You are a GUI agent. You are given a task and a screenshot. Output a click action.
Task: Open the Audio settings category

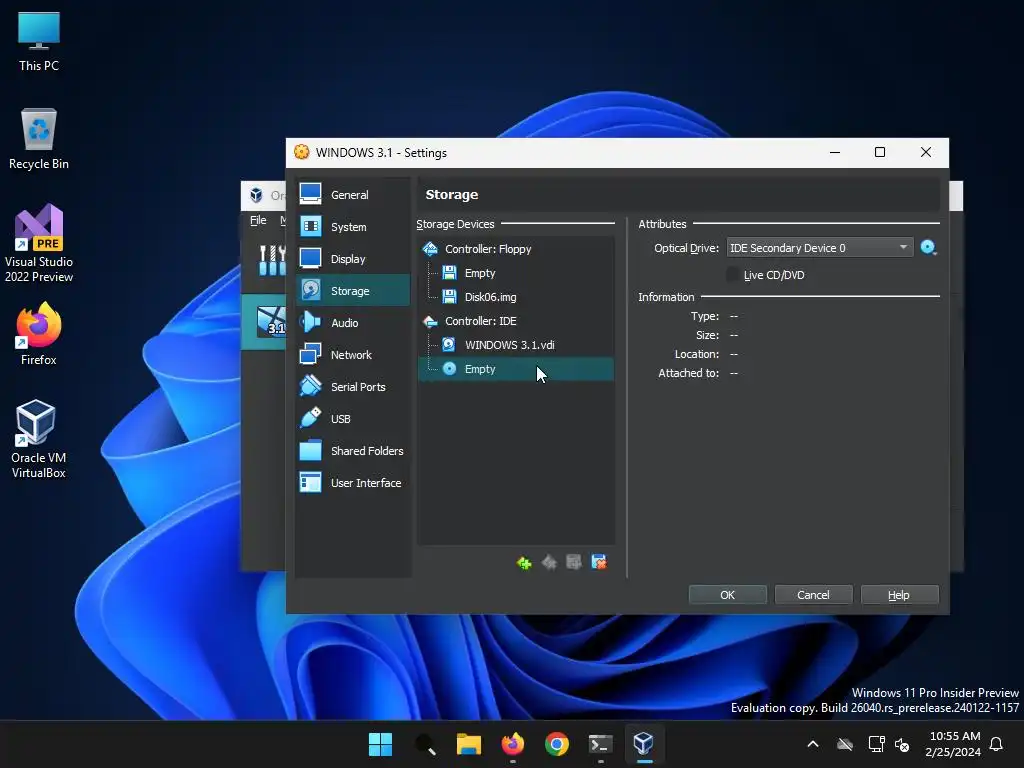pyautogui.click(x=353, y=323)
